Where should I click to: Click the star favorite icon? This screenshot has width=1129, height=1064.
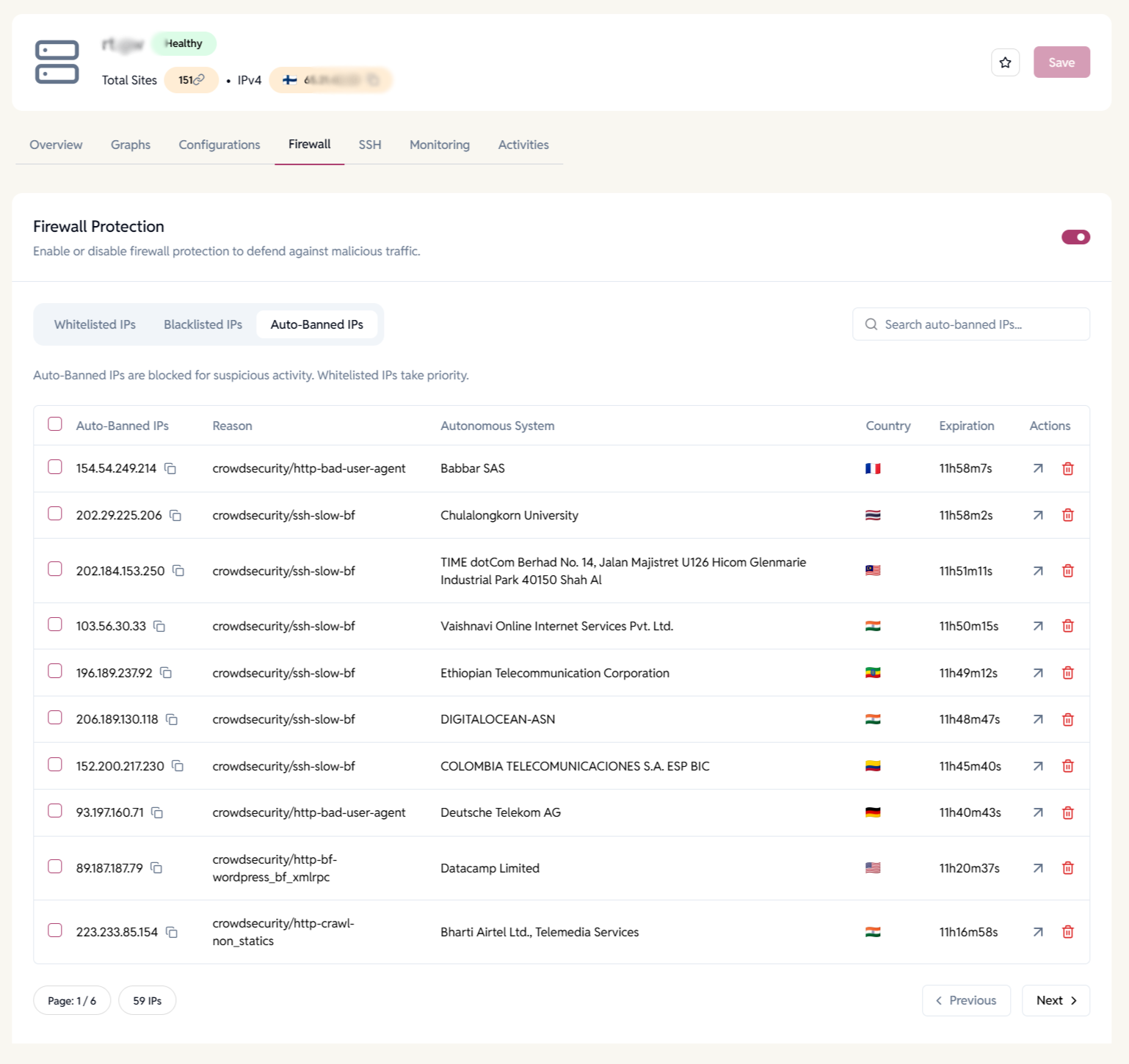click(x=1005, y=62)
